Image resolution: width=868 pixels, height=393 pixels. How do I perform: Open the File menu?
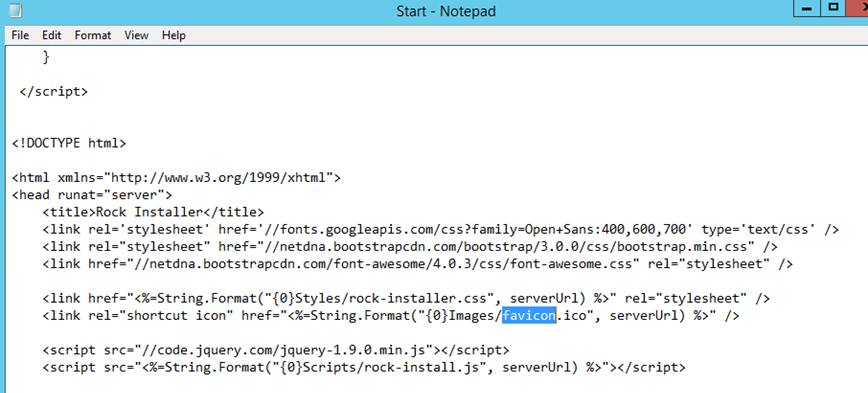pyautogui.click(x=20, y=35)
